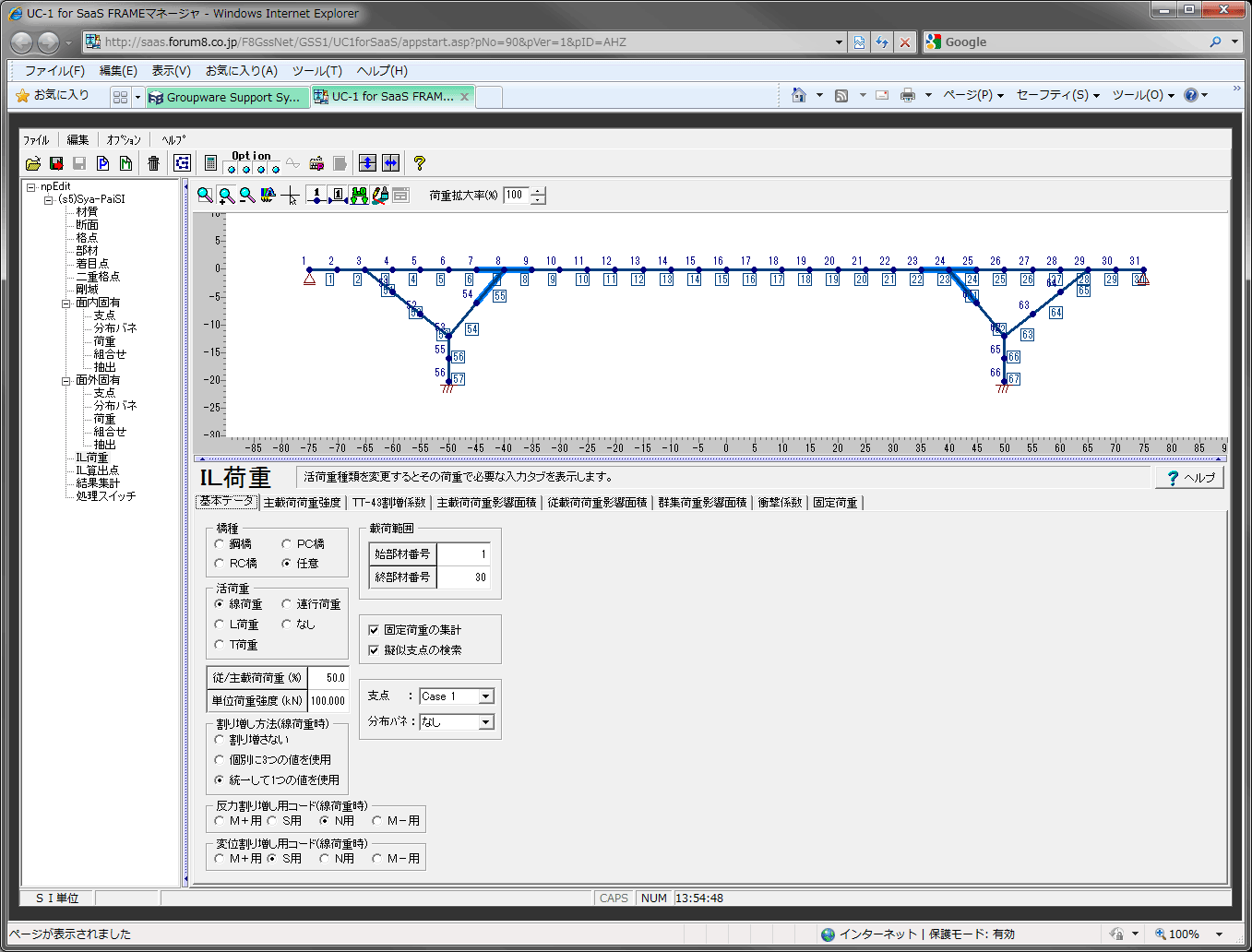Decrease 荷重拡大率 with down arrow
This screenshot has height=952, width=1252.
tap(538, 199)
